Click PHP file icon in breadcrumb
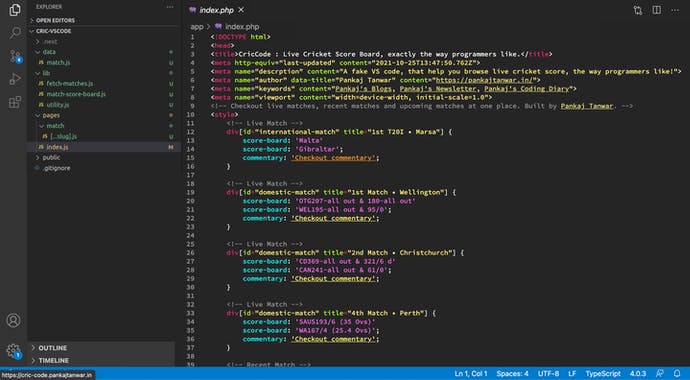The image size is (690, 380). 218,26
